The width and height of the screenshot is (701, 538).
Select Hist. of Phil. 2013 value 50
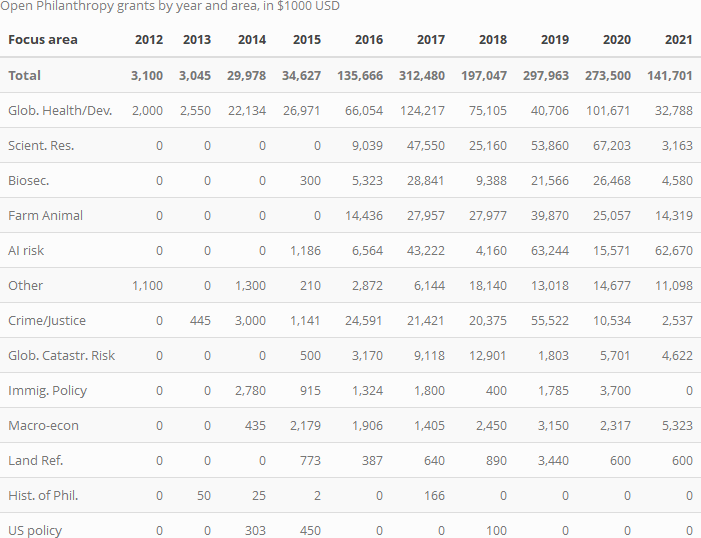click(204, 496)
